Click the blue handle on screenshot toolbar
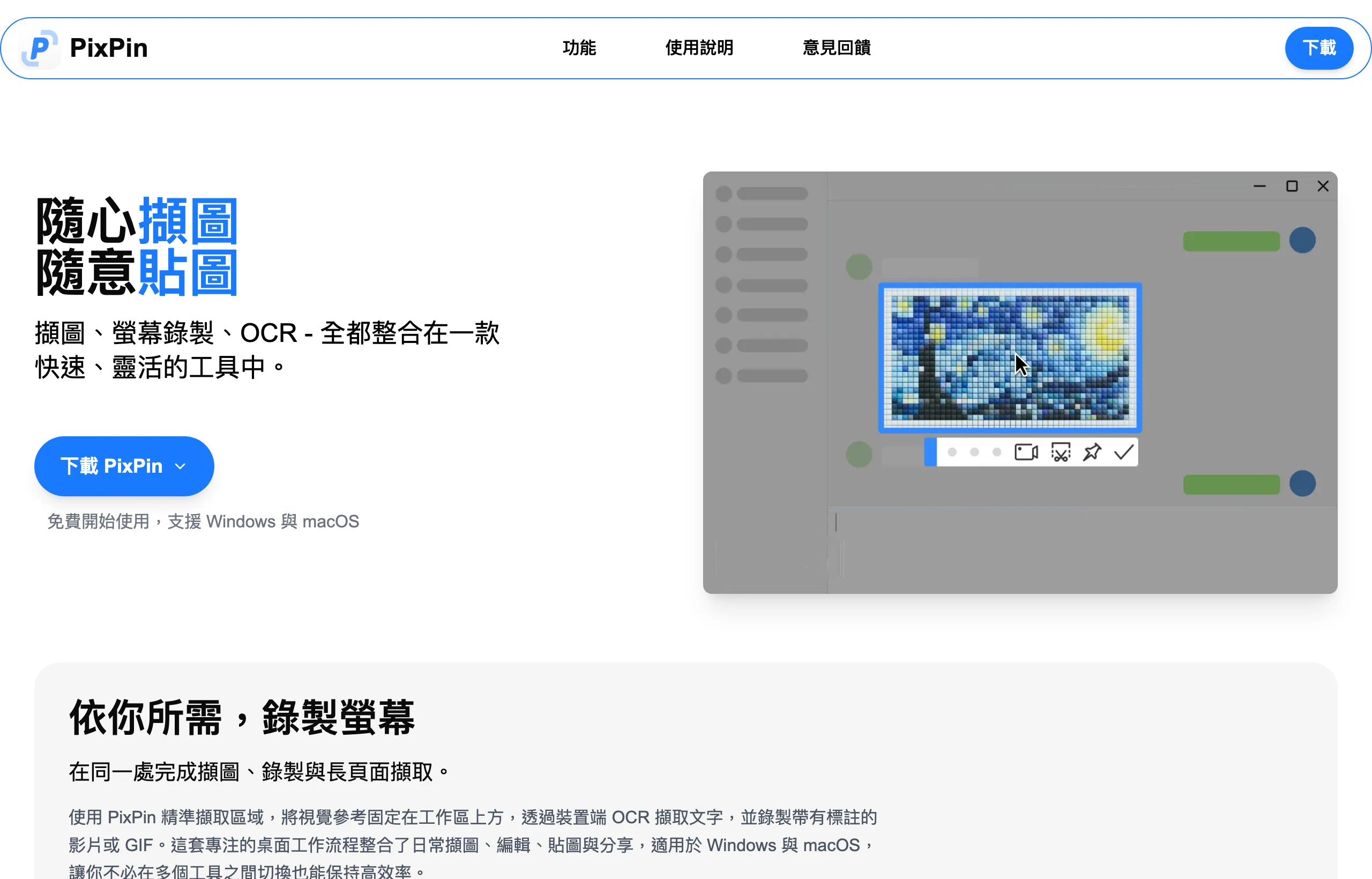The image size is (1372, 879). (x=930, y=452)
